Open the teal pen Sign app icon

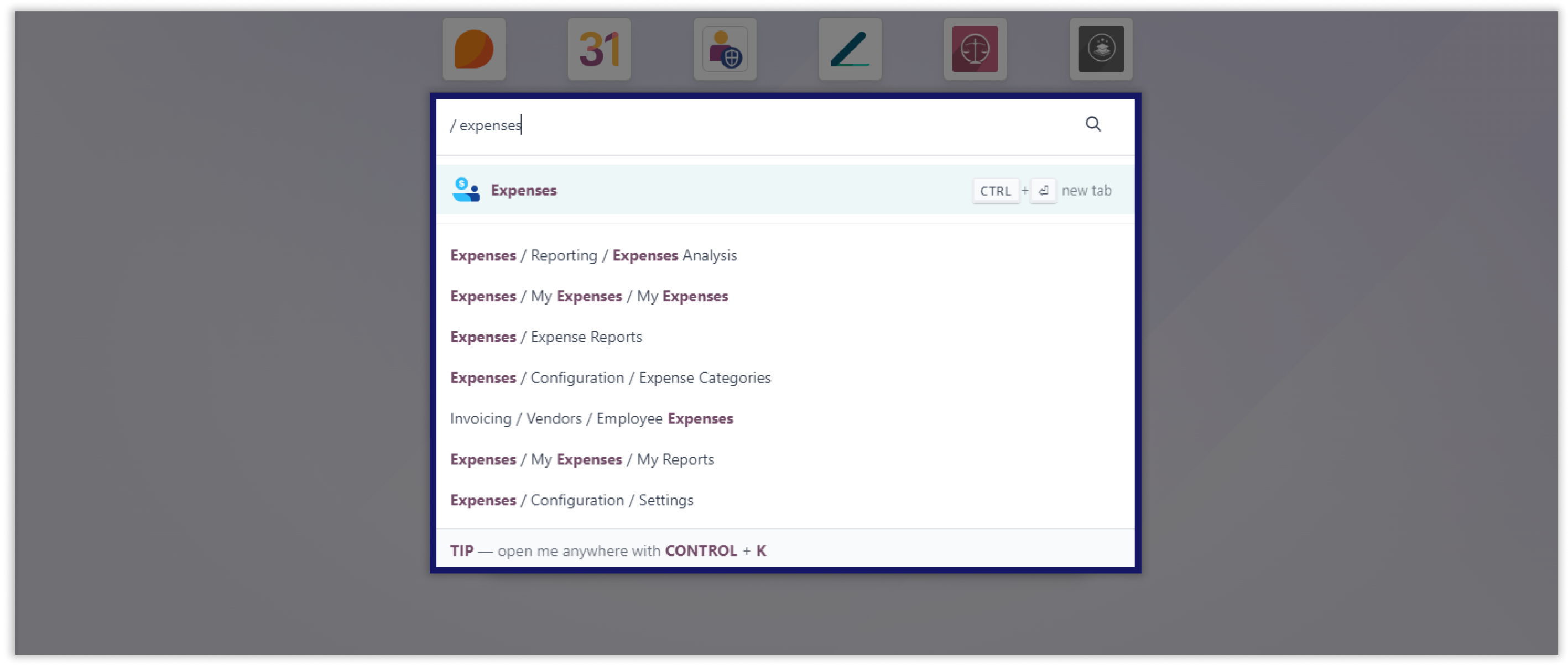point(850,49)
